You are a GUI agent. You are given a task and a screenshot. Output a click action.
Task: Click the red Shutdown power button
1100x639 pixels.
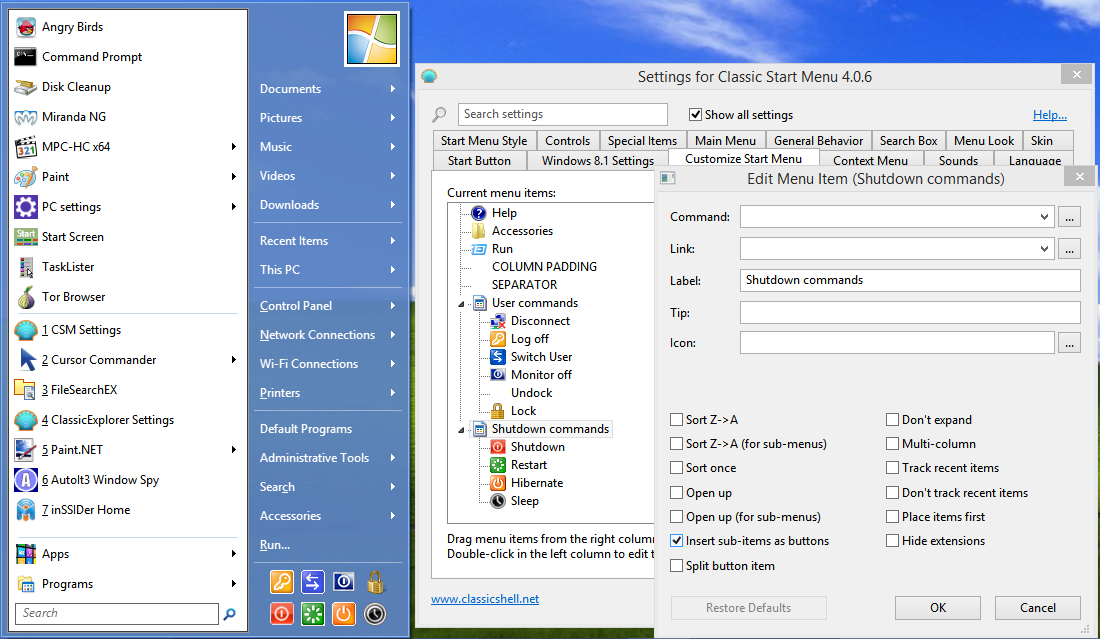[x=281, y=614]
